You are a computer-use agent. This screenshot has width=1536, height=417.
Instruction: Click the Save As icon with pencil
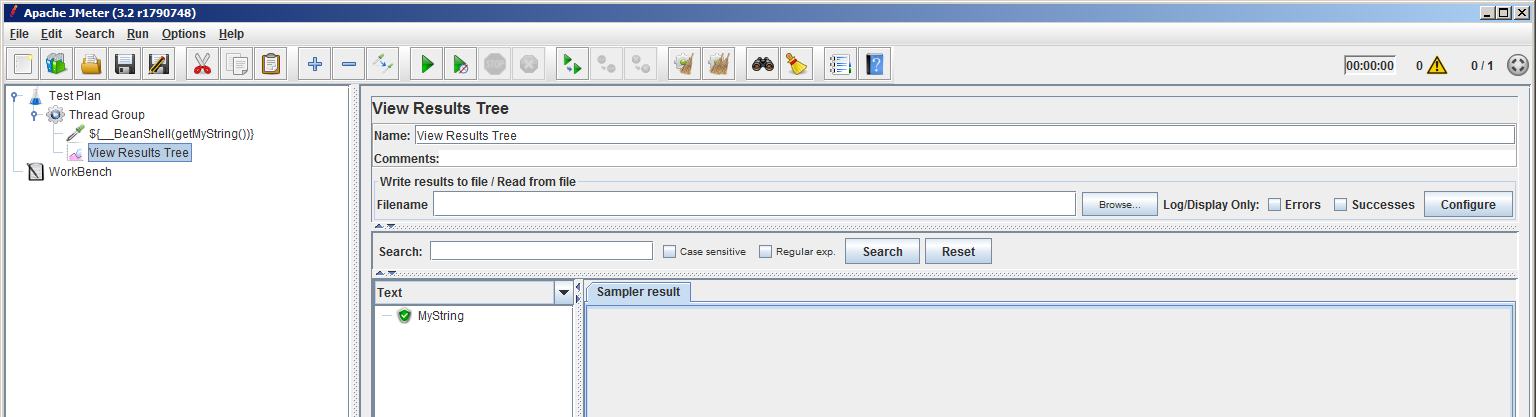pyautogui.click(x=158, y=65)
